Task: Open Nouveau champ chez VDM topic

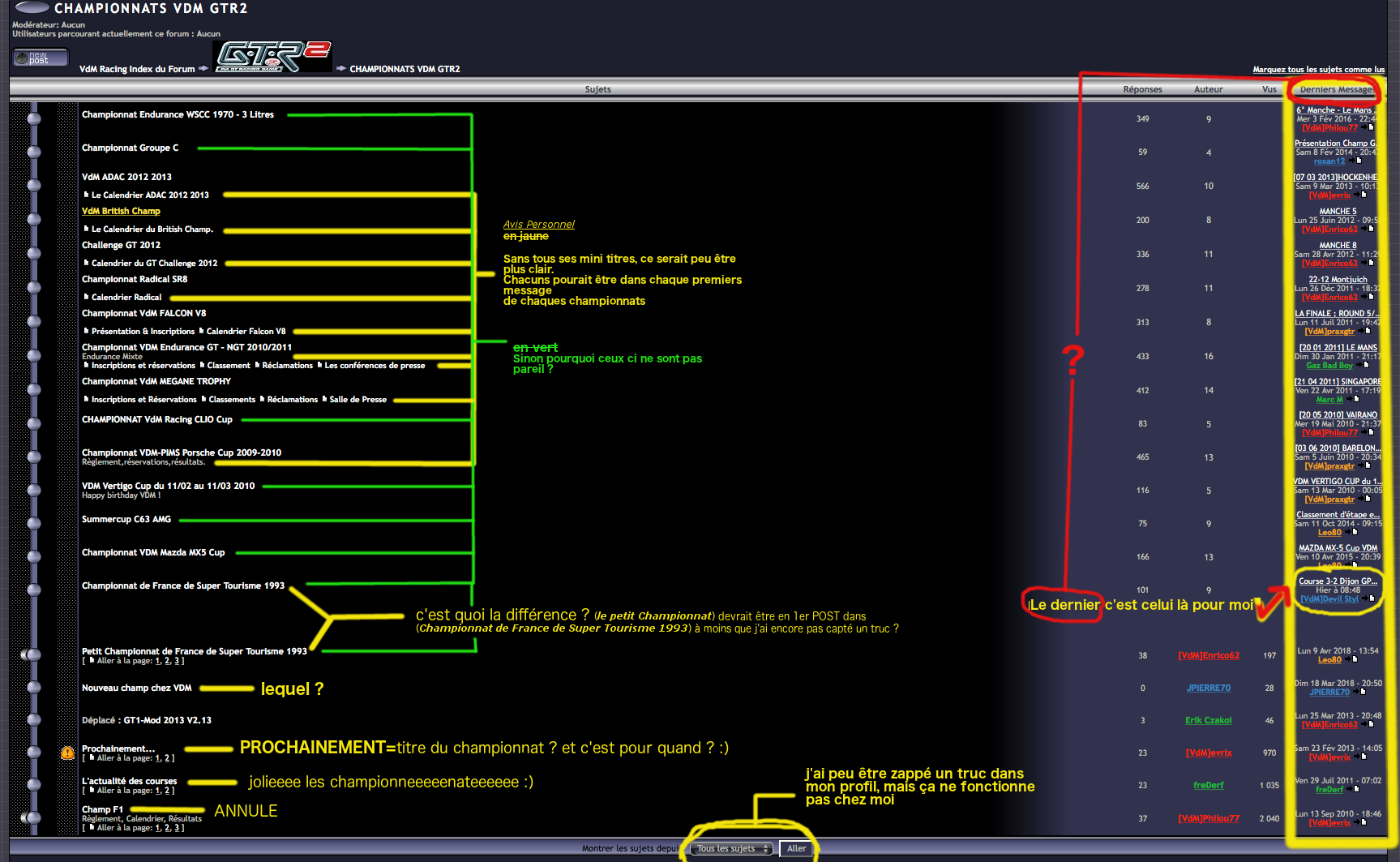Action: pyautogui.click(x=136, y=688)
